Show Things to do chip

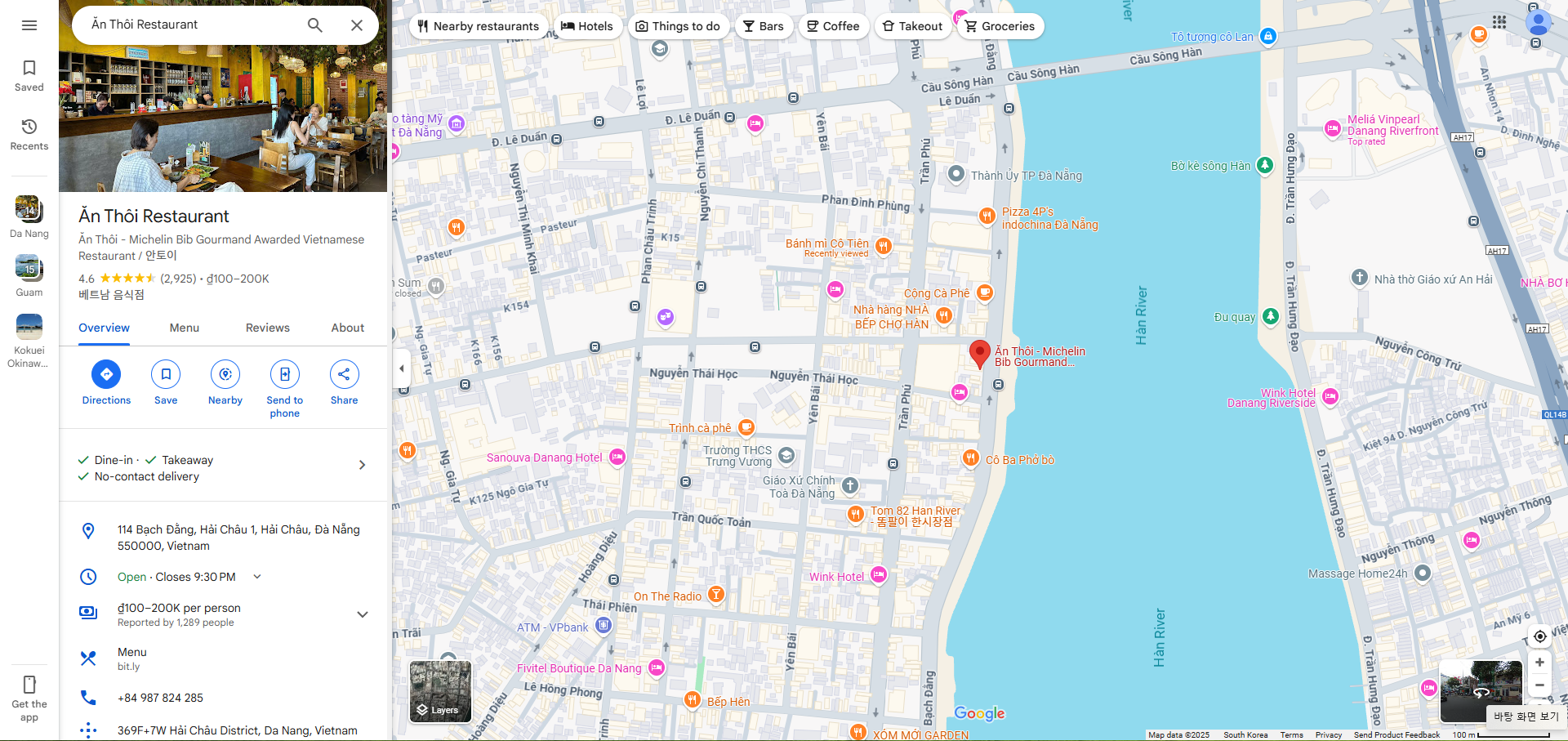(678, 26)
